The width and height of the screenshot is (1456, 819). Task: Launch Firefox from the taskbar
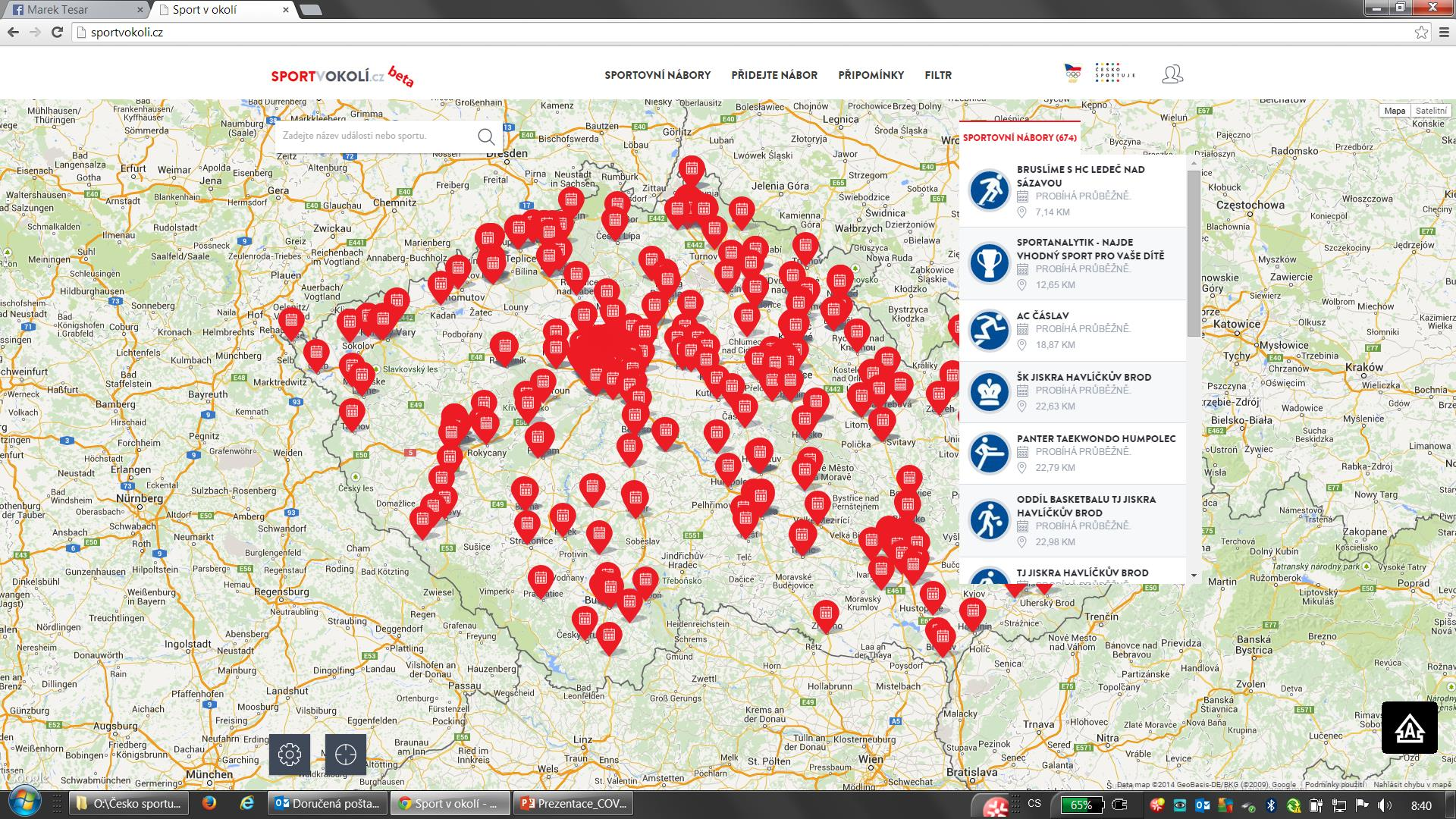(x=209, y=804)
